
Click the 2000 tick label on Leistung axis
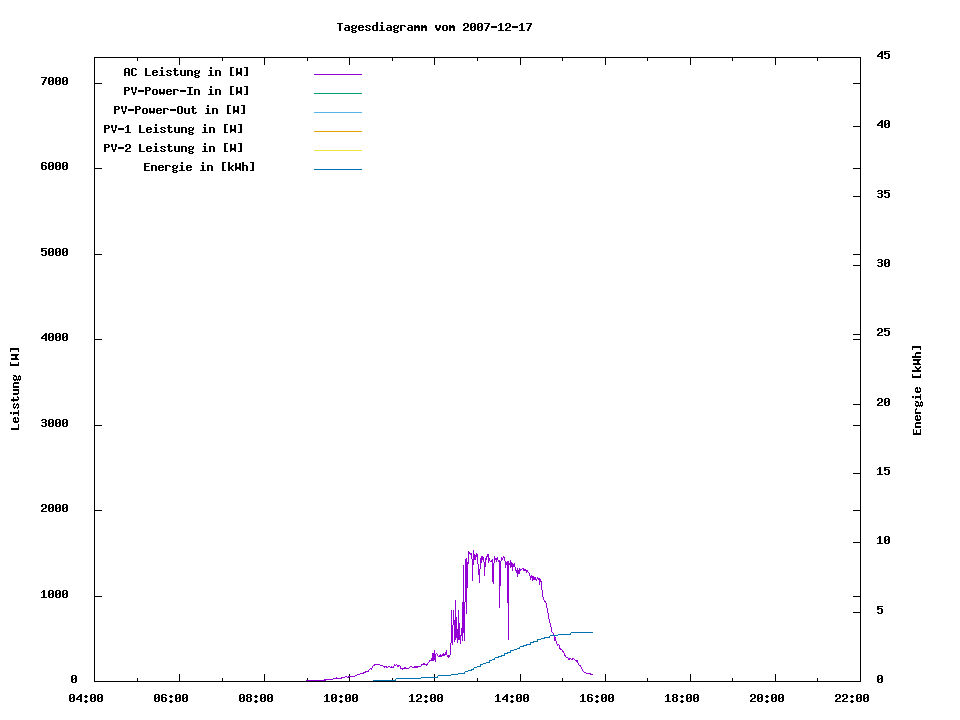pos(54,509)
